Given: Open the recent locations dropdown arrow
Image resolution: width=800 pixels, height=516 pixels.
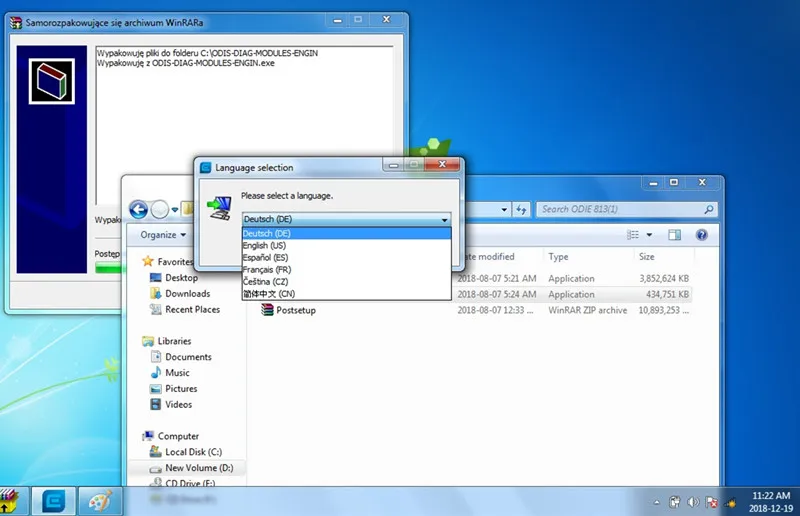Looking at the screenshot, I should [x=175, y=210].
